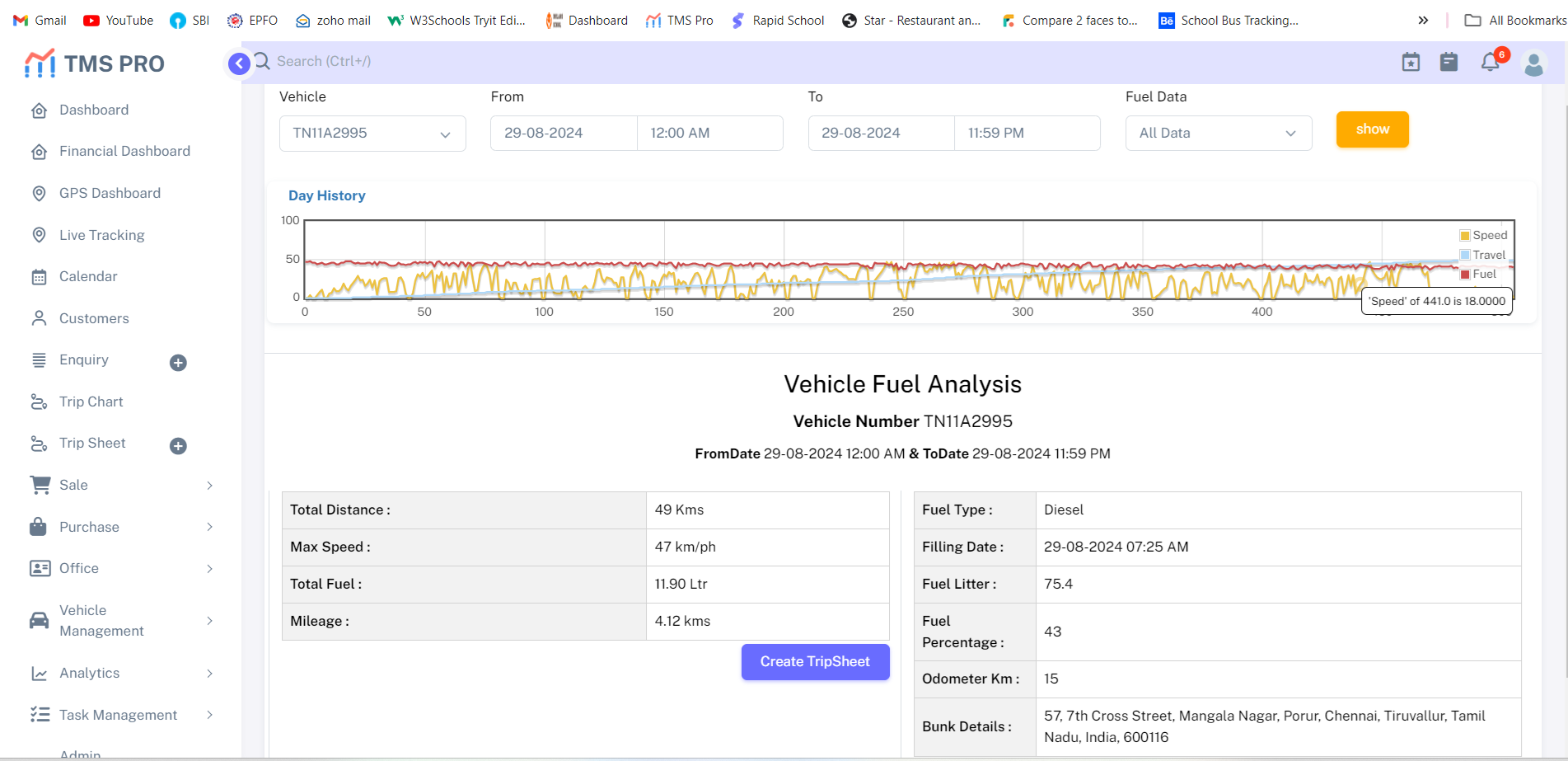This screenshot has height=761, width=1568.
Task: Expand the Sale submenu
Action: tap(210, 486)
